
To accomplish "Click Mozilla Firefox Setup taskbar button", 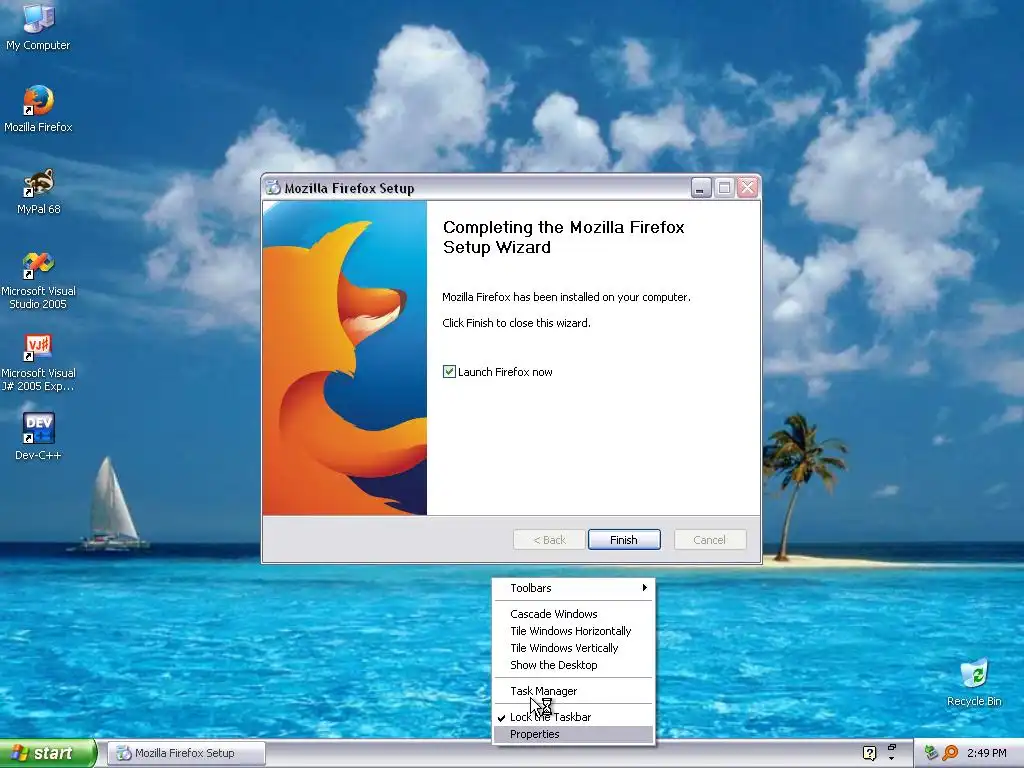I will pyautogui.click(x=186, y=753).
